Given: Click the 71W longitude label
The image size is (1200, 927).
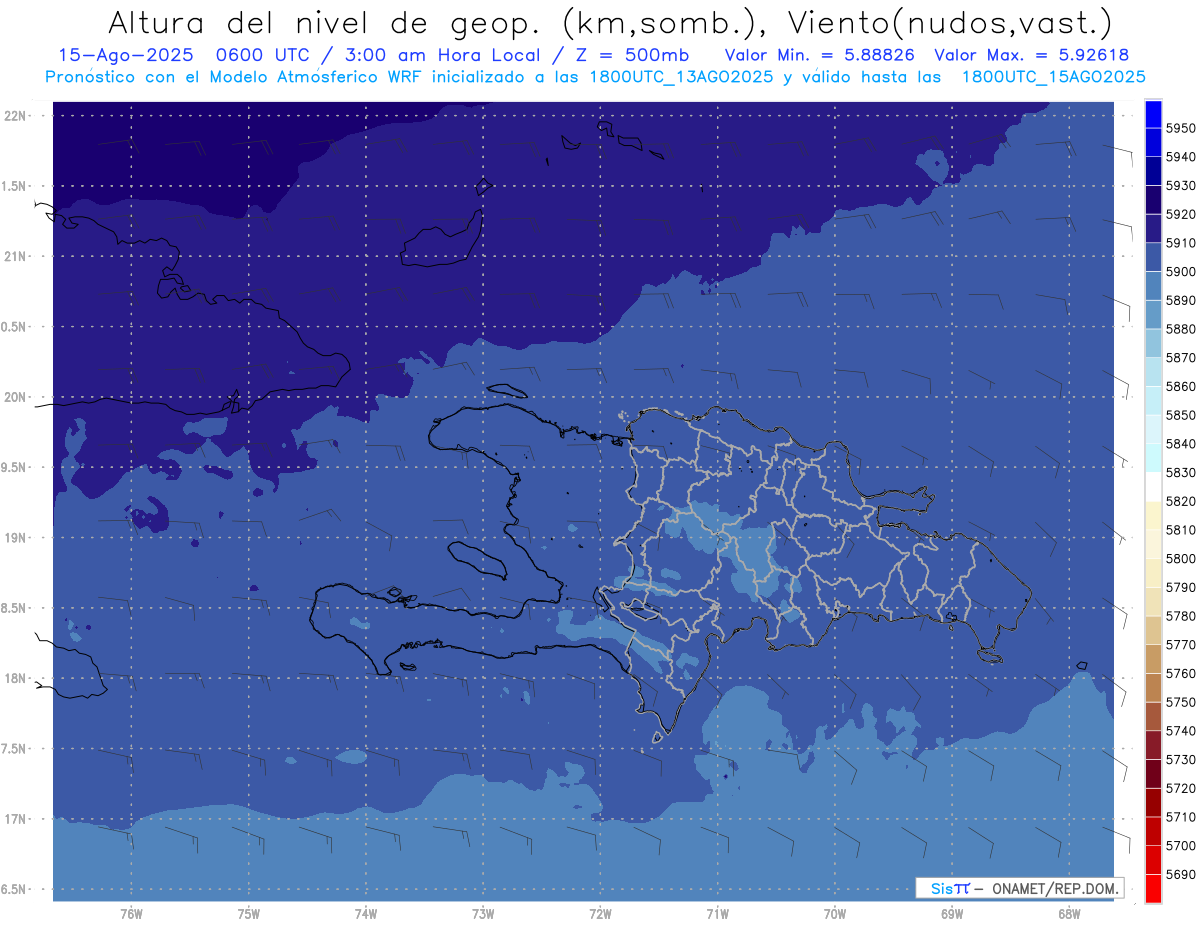Looking at the screenshot, I should click(717, 914).
